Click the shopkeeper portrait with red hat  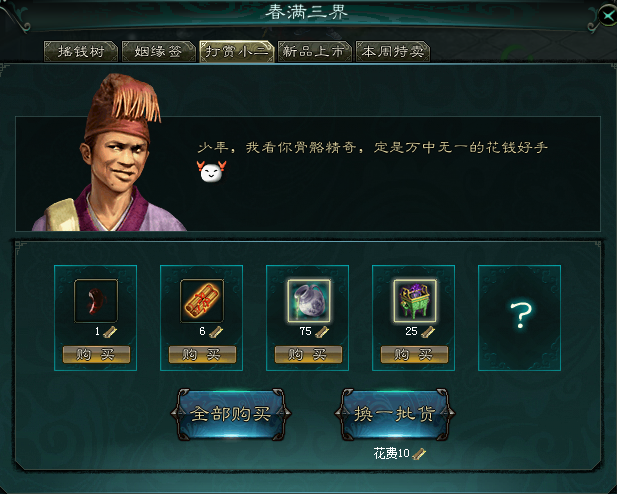[108, 153]
